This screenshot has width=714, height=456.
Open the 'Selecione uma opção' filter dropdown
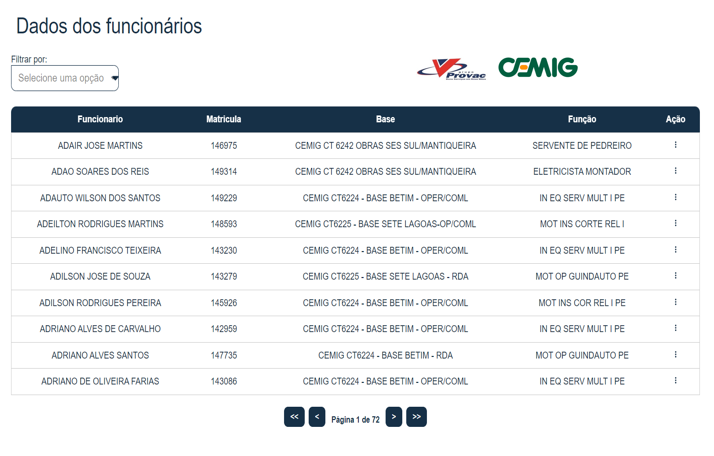(65, 78)
